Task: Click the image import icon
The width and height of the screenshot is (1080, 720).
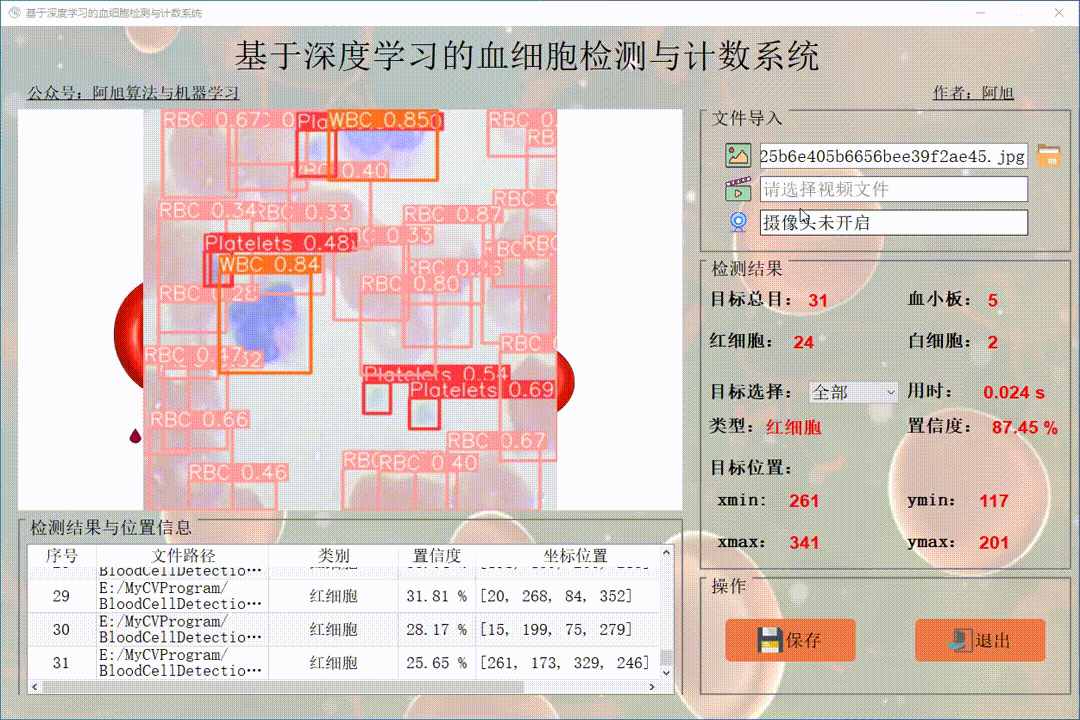Action: coord(738,156)
